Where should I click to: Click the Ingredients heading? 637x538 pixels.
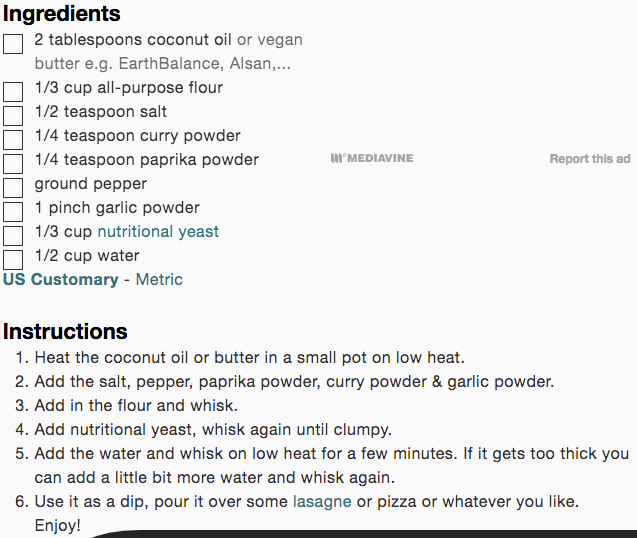(x=62, y=14)
